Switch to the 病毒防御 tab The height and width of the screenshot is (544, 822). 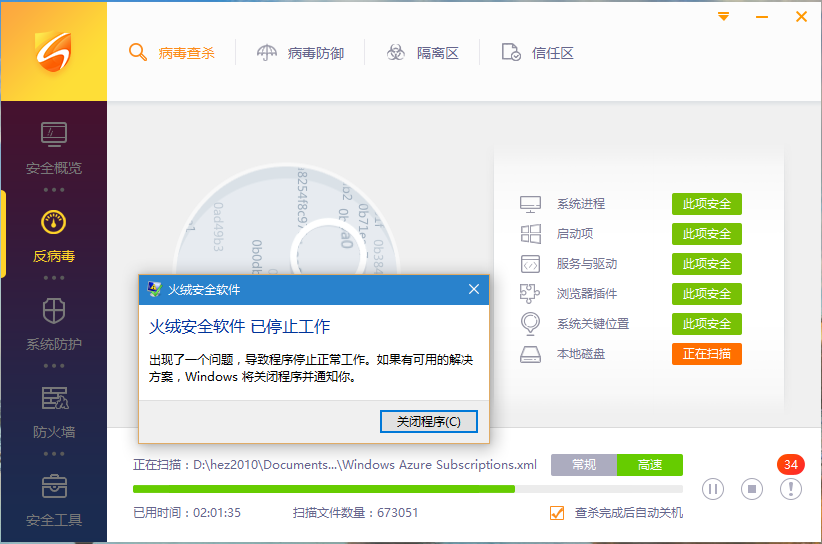300,52
